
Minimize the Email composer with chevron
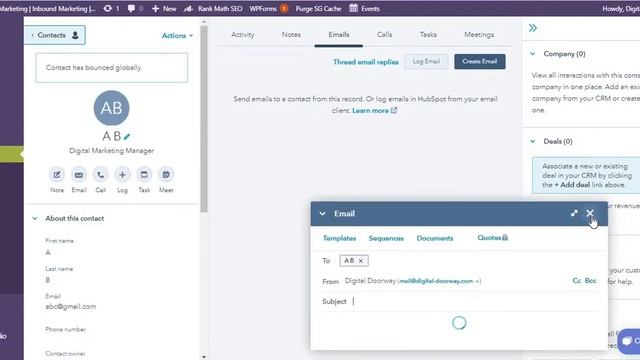click(322, 213)
